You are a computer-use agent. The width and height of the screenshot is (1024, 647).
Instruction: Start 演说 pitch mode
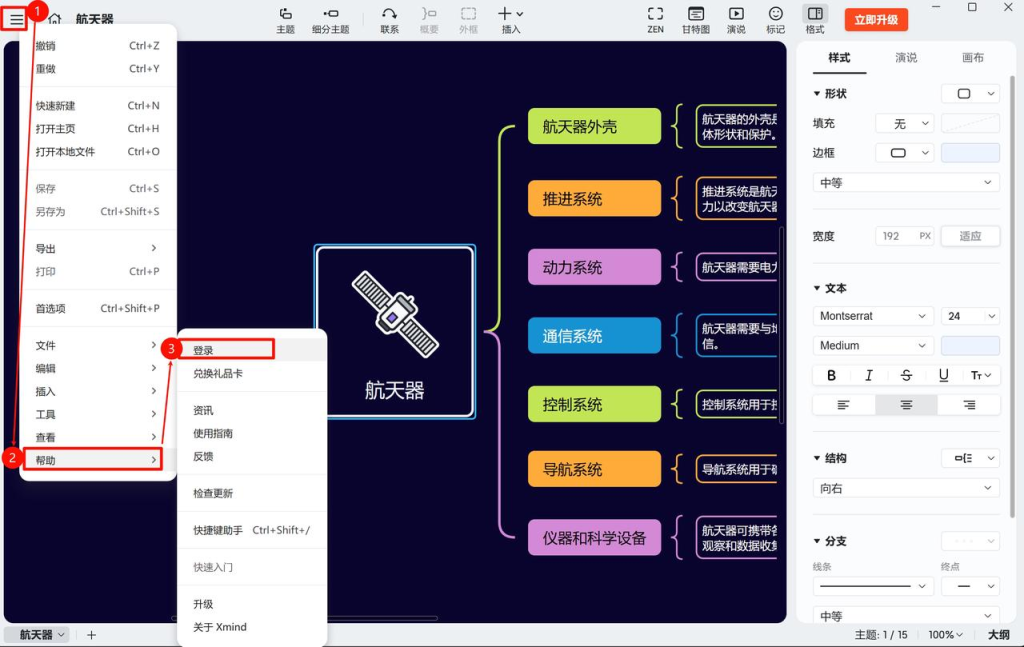click(x=736, y=20)
